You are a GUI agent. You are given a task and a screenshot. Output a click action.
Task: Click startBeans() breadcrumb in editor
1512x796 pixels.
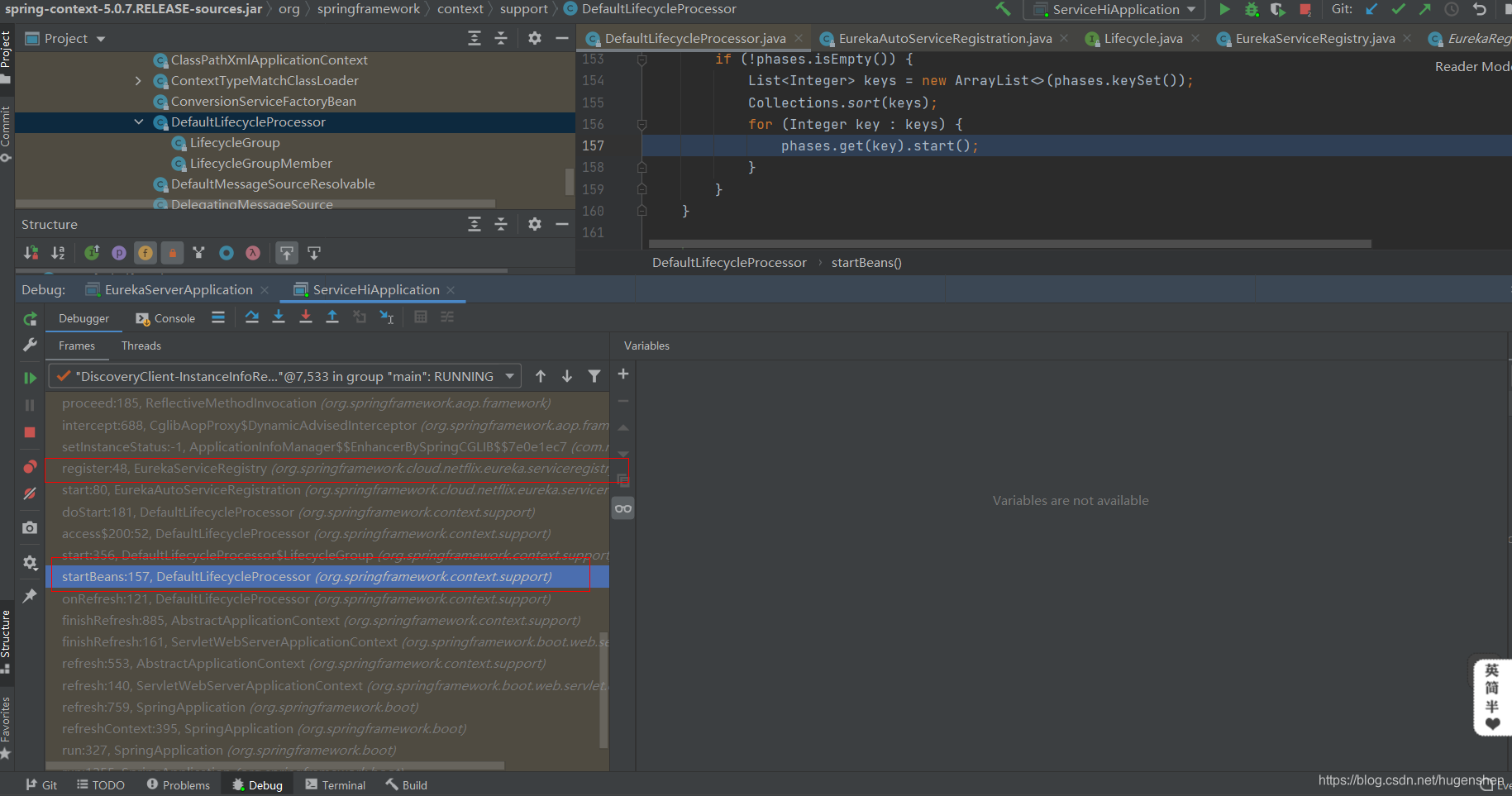click(866, 263)
